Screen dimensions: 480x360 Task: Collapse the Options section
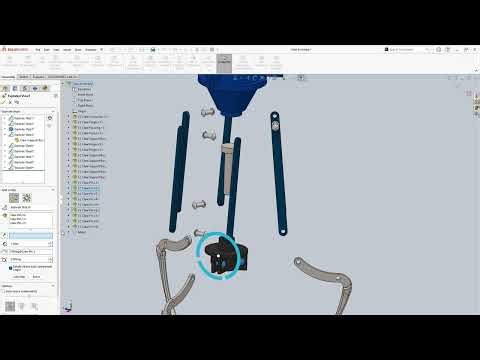click(x=53, y=286)
